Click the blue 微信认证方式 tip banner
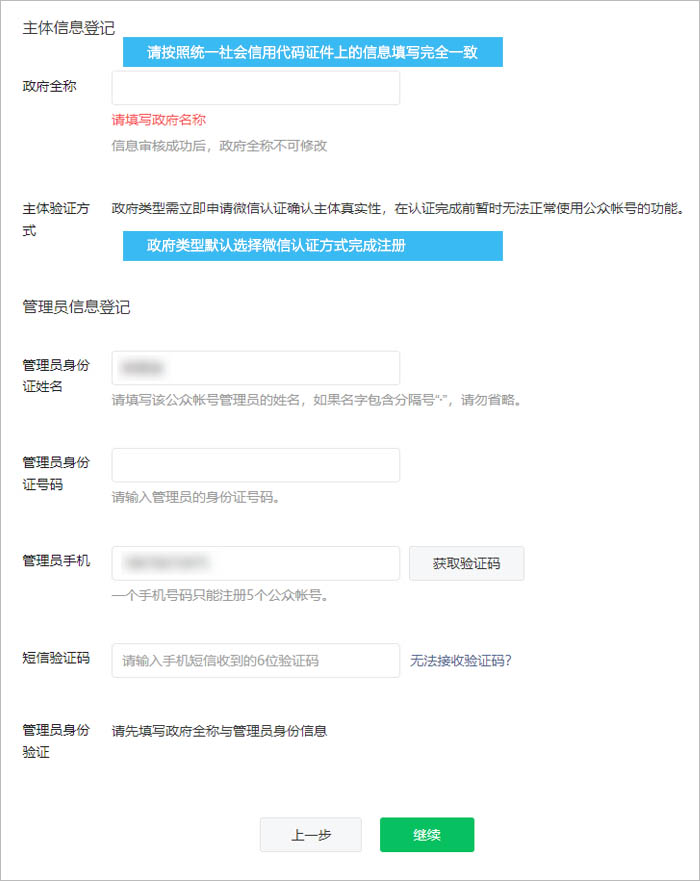Viewport: 700px width, 881px height. pyautogui.click(x=312, y=245)
